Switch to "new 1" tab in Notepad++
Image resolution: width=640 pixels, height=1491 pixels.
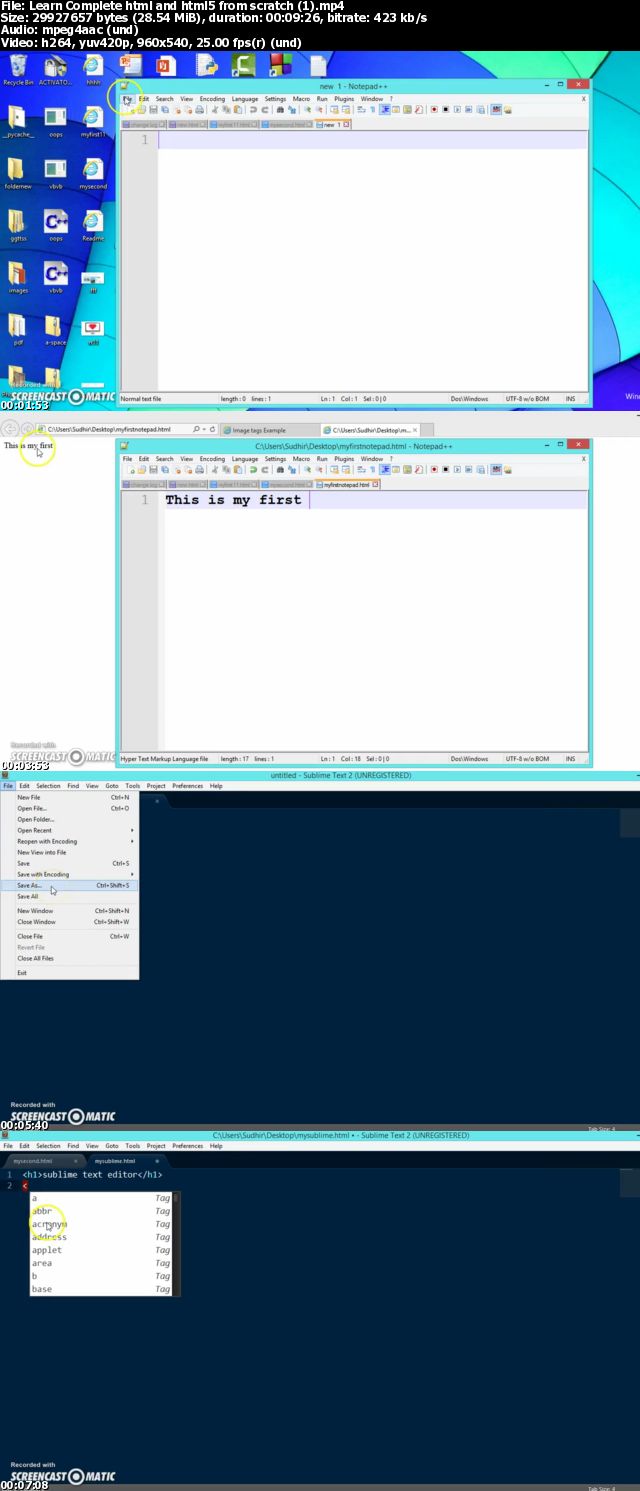(332, 125)
